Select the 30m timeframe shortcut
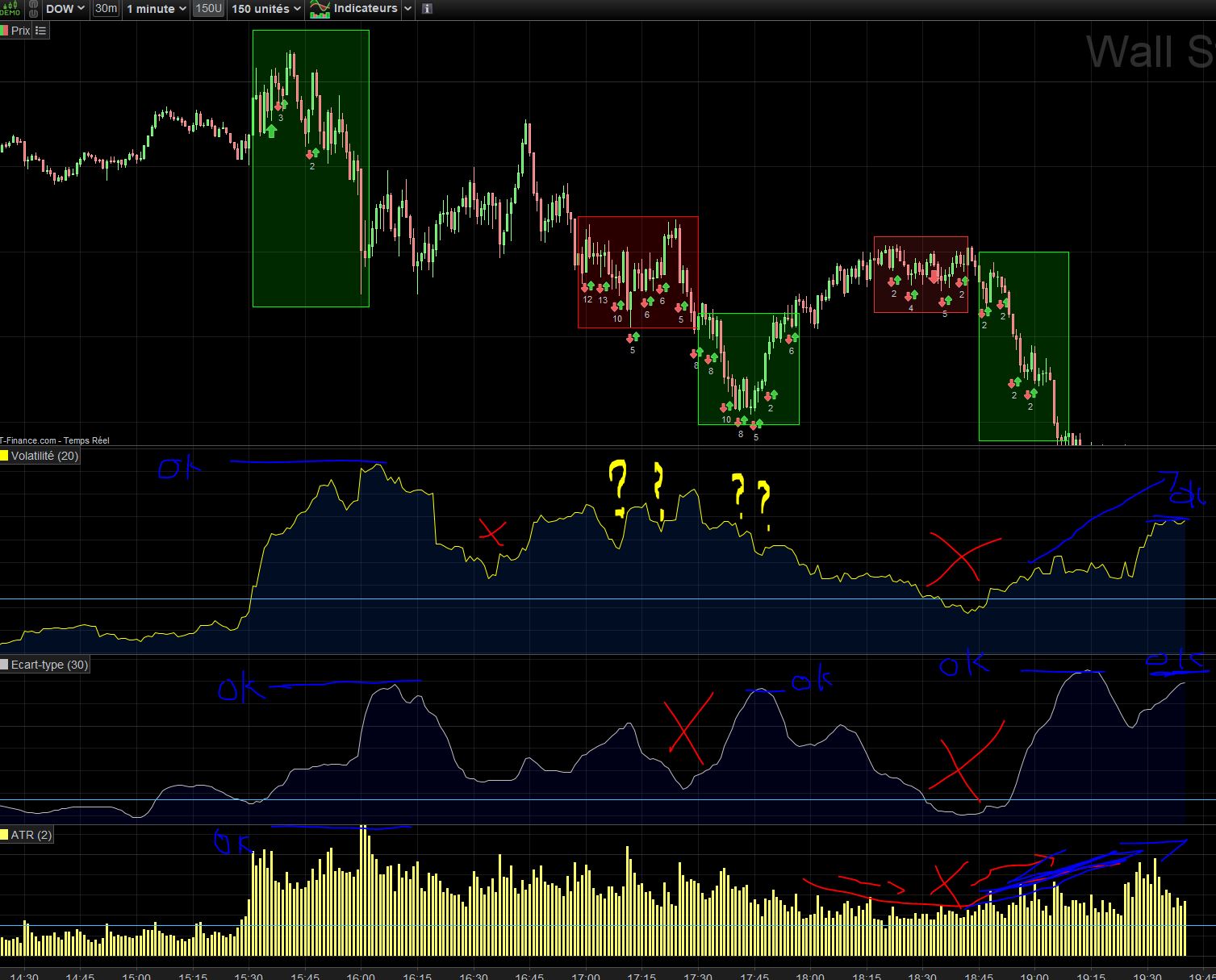 click(x=105, y=9)
